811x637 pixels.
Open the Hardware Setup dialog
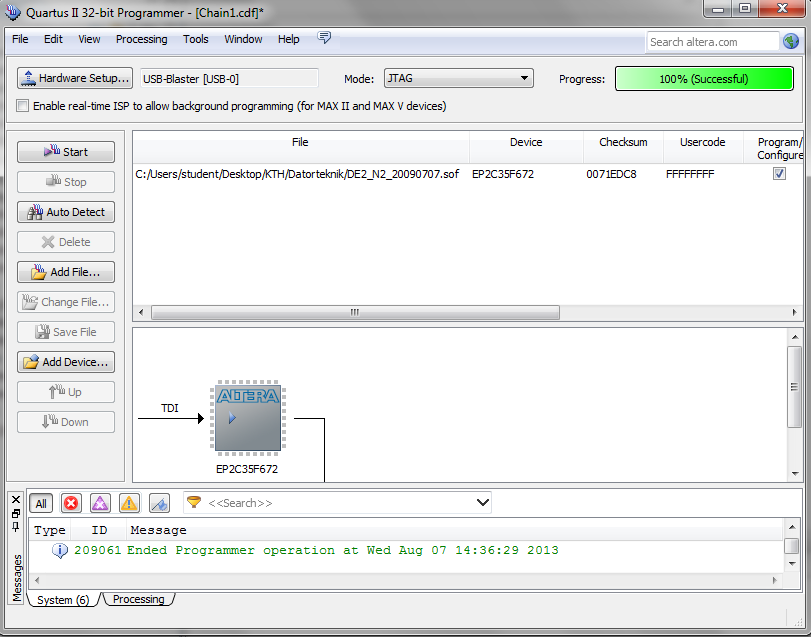(x=75, y=78)
